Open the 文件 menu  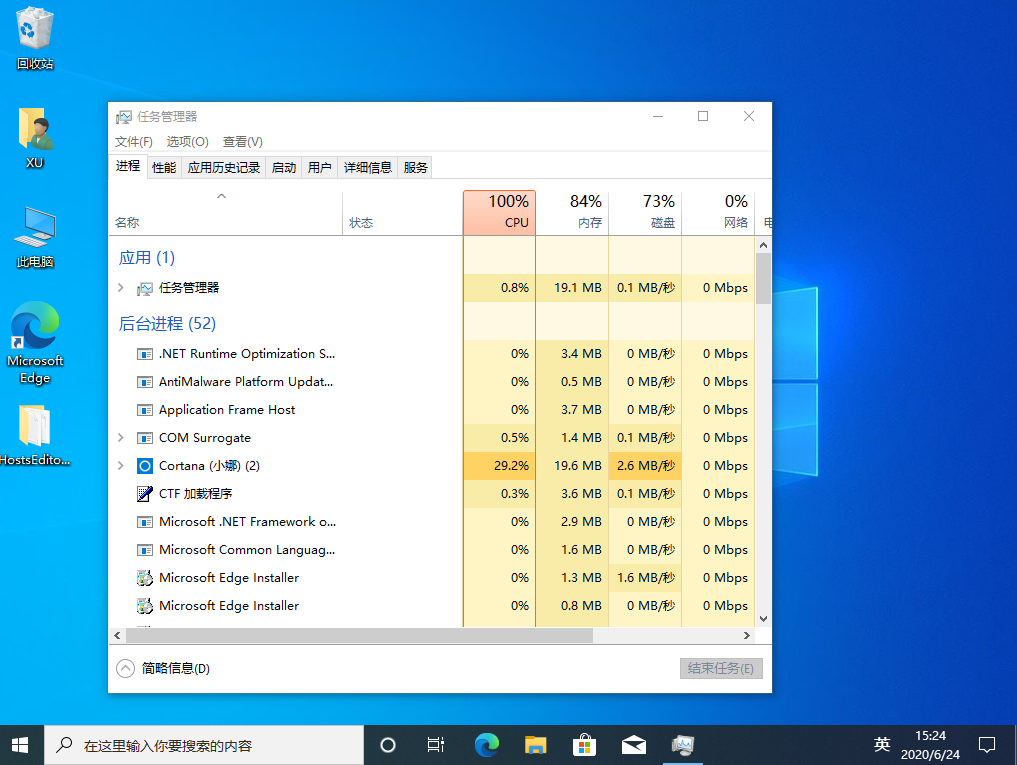coord(133,141)
